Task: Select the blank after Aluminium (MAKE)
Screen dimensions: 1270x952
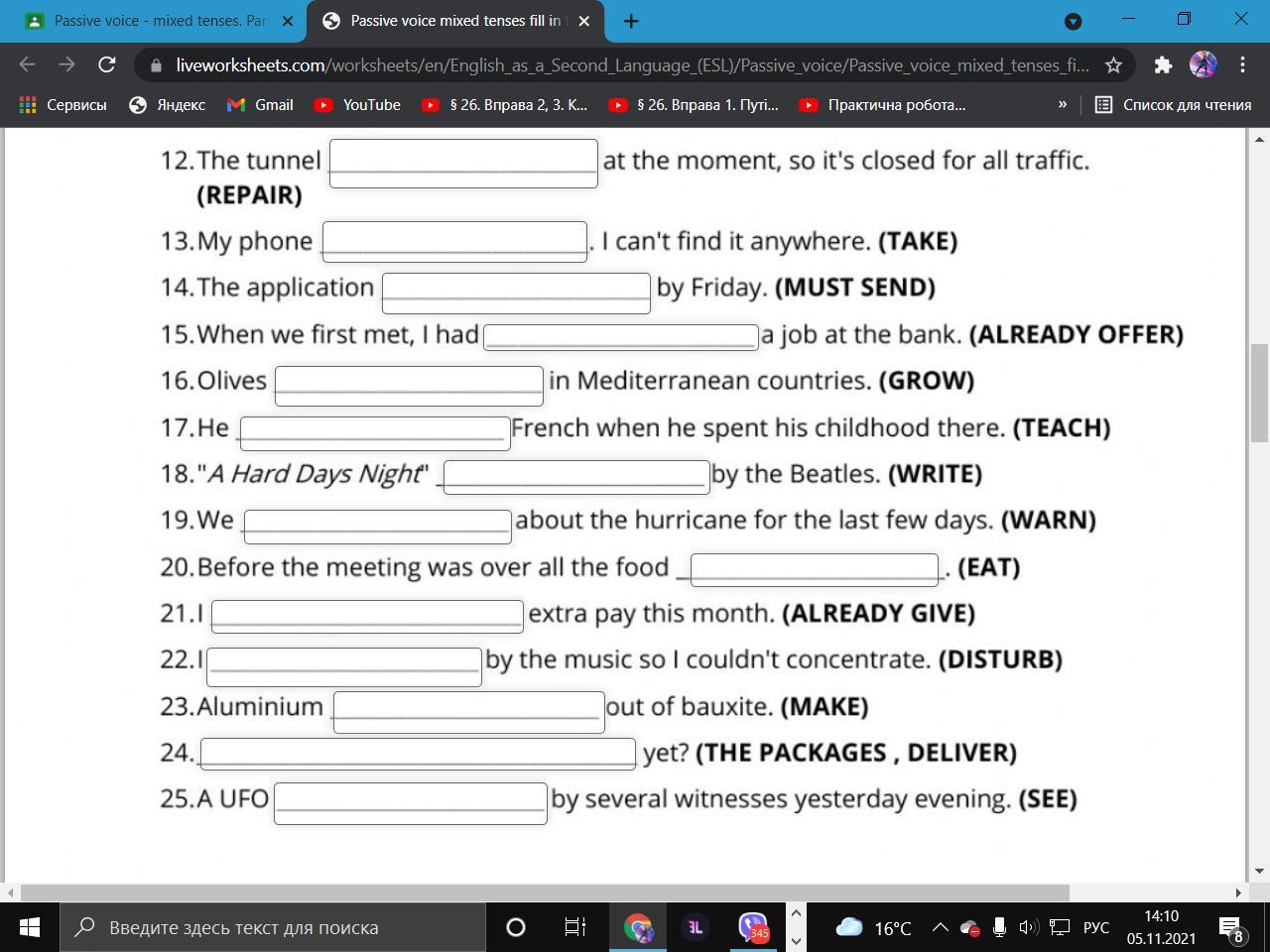Action: pyautogui.click(x=469, y=712)
